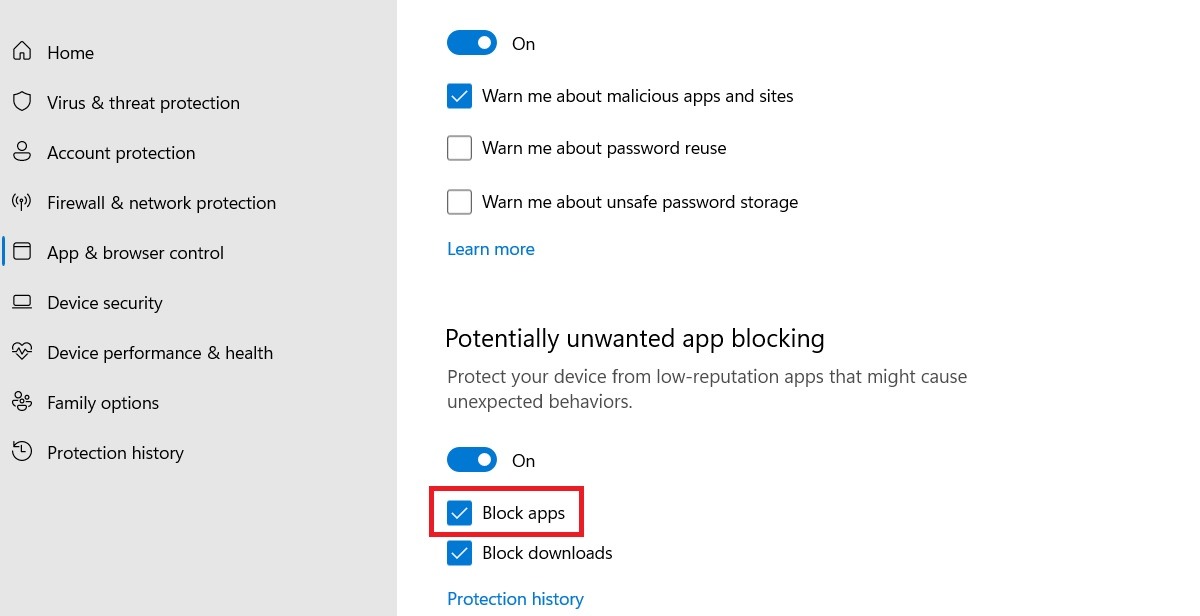
Task: Click the Device performance & health heart icon
Action: point(23,352)
